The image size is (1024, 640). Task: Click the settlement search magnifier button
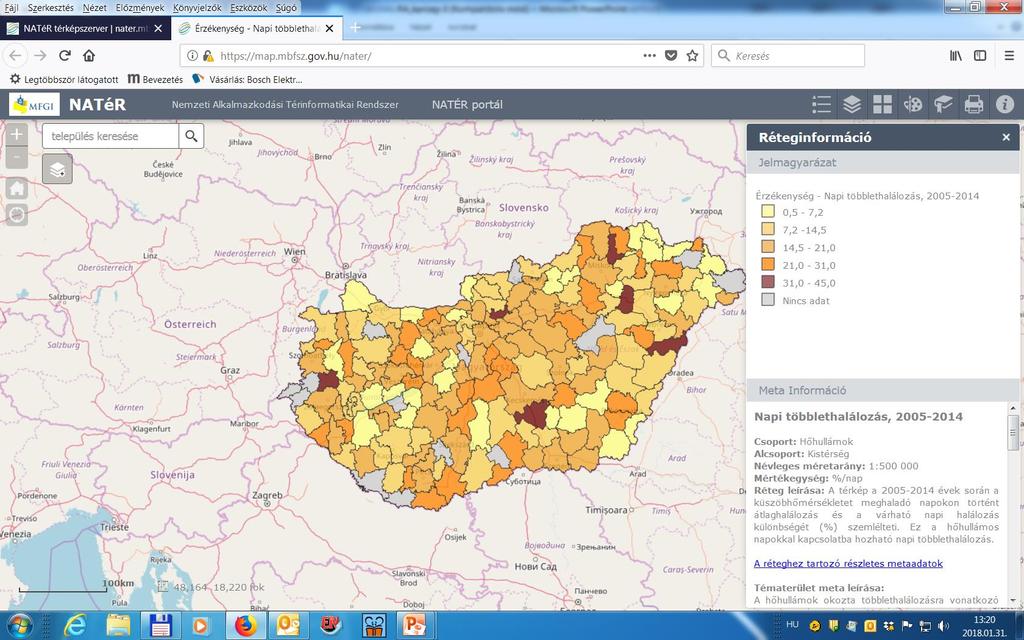tap(191, 136)
